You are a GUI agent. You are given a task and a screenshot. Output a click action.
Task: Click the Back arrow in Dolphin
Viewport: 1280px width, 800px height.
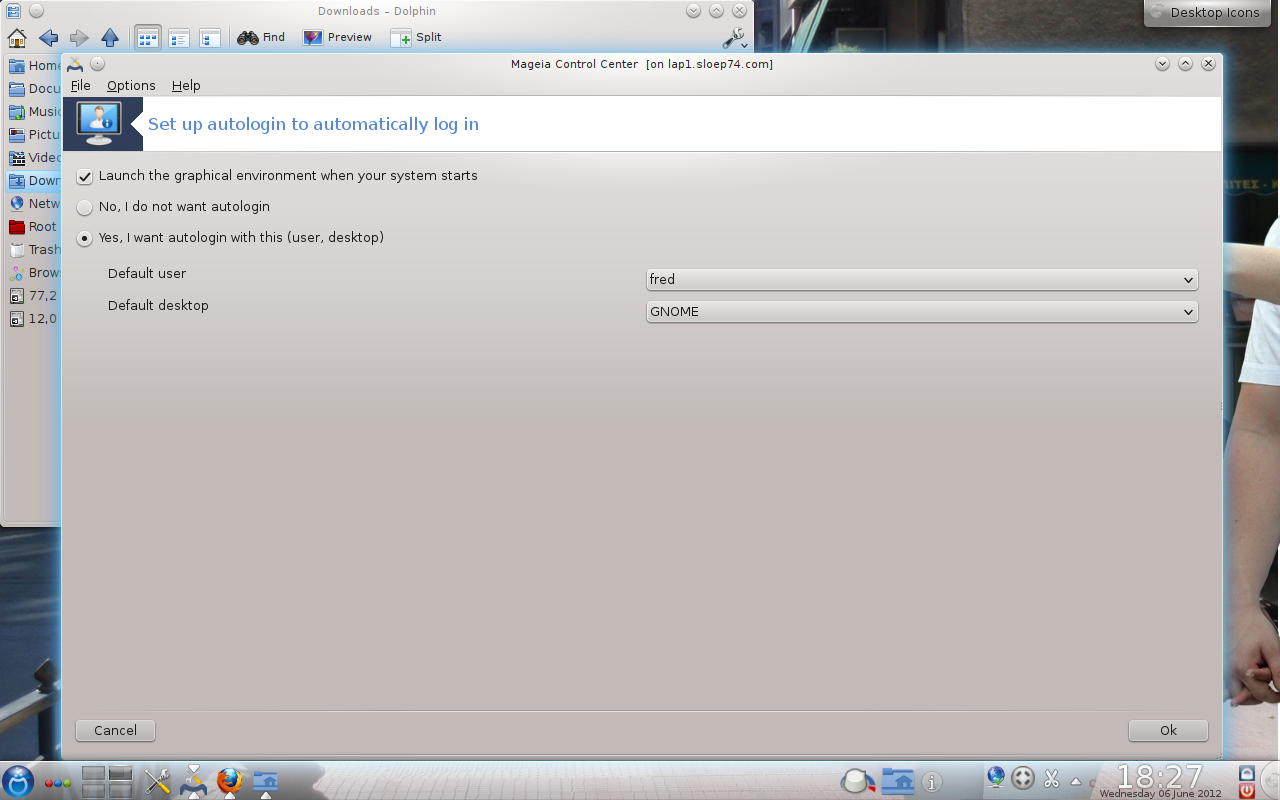point(48,38)
